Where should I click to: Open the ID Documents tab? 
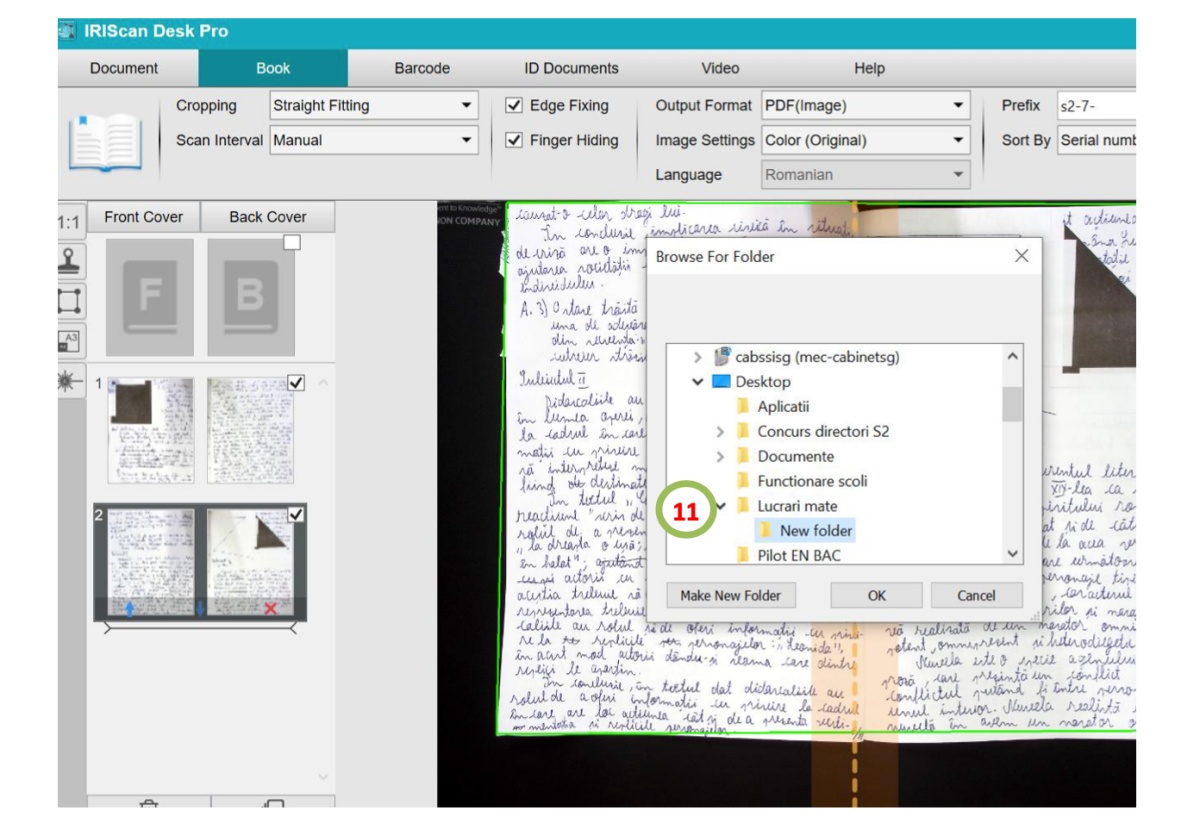(571, 68)
